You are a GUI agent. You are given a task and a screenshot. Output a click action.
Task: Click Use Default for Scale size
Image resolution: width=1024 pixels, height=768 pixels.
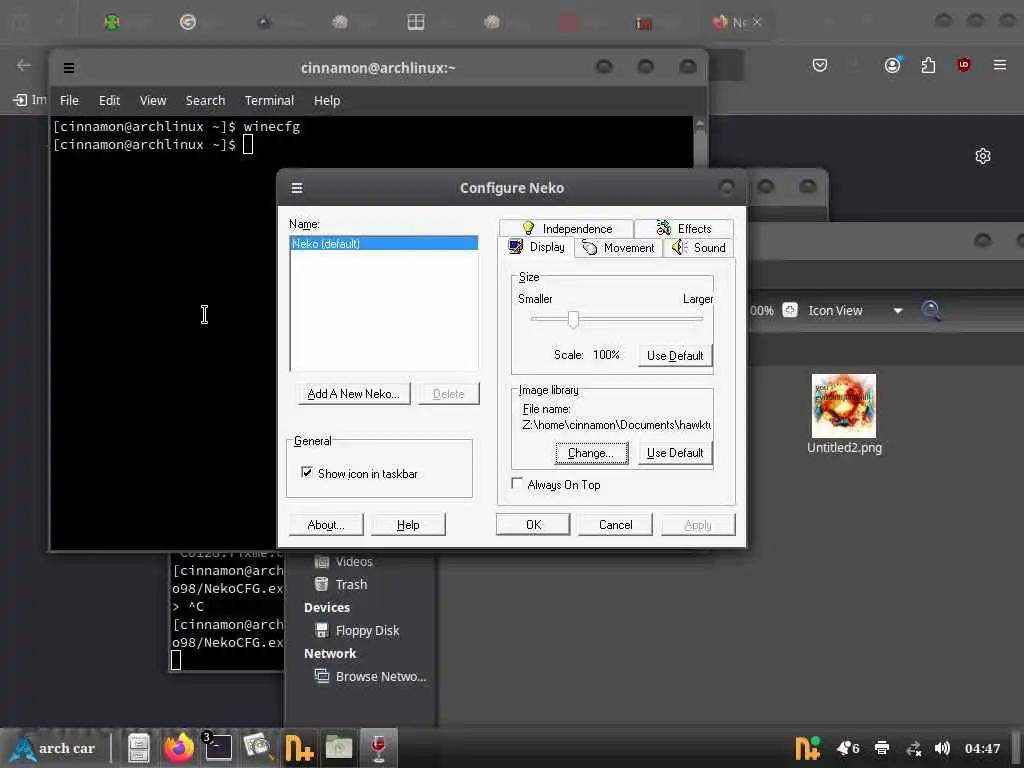coord(675,355)
